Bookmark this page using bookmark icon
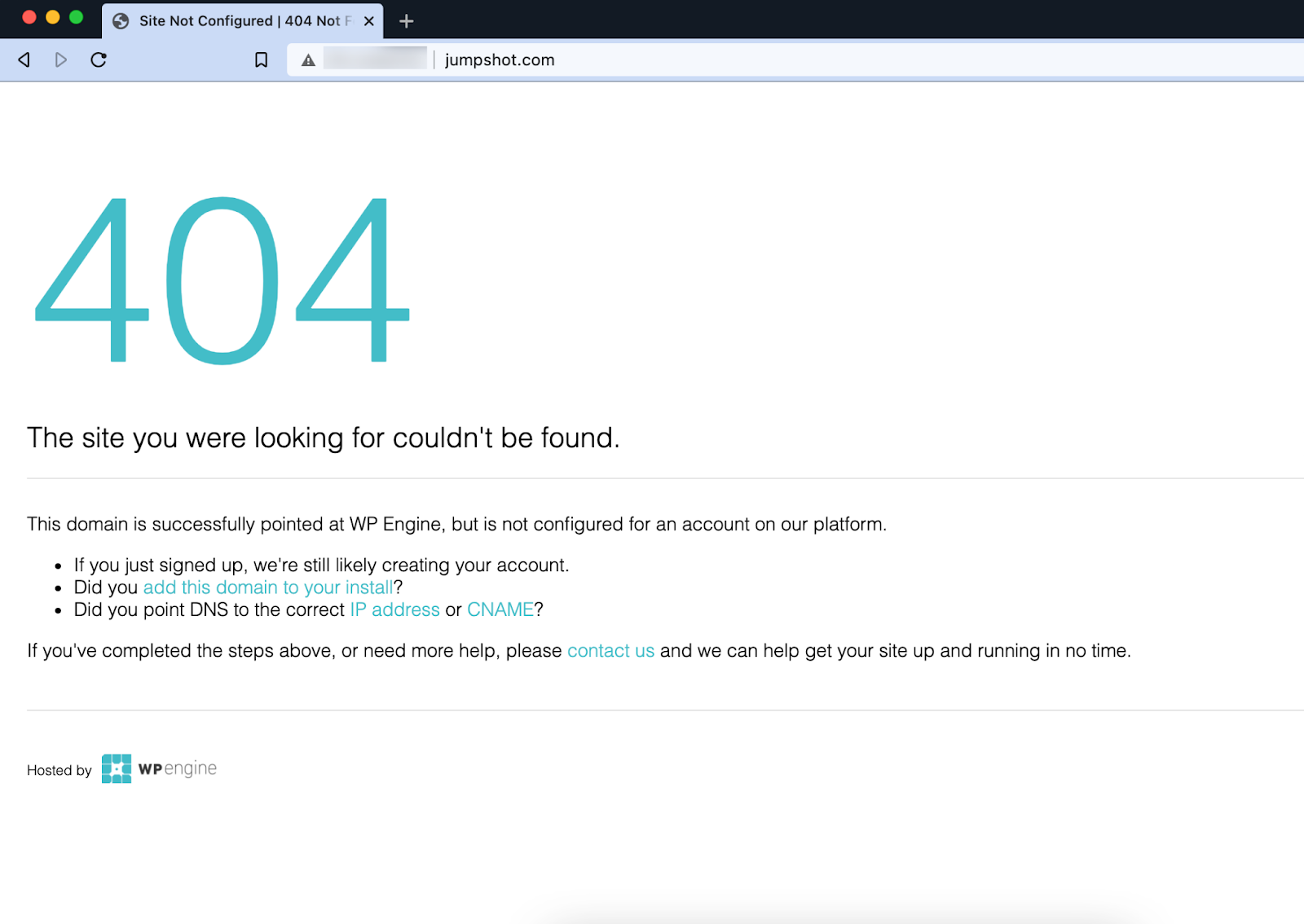This screenshot has height=924, width=1304. tap(261, 59)
